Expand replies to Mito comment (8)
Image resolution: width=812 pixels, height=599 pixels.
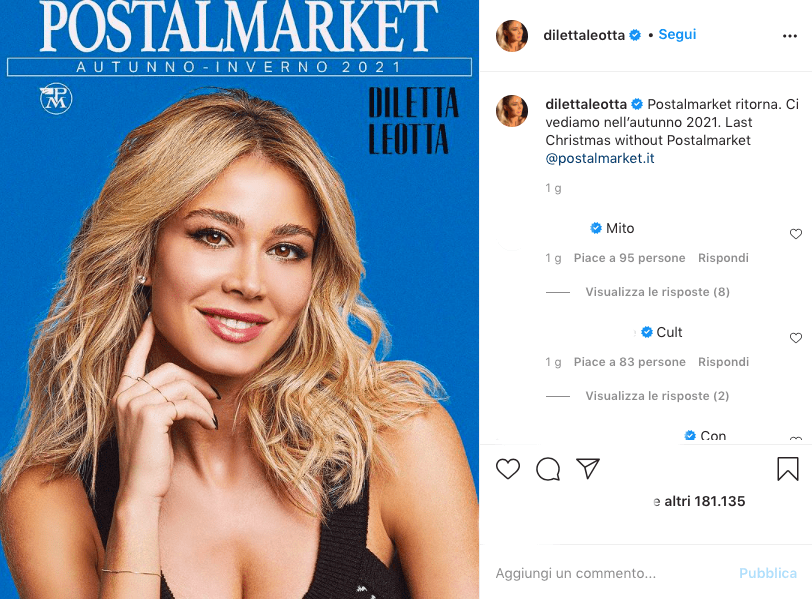point(657,292)
